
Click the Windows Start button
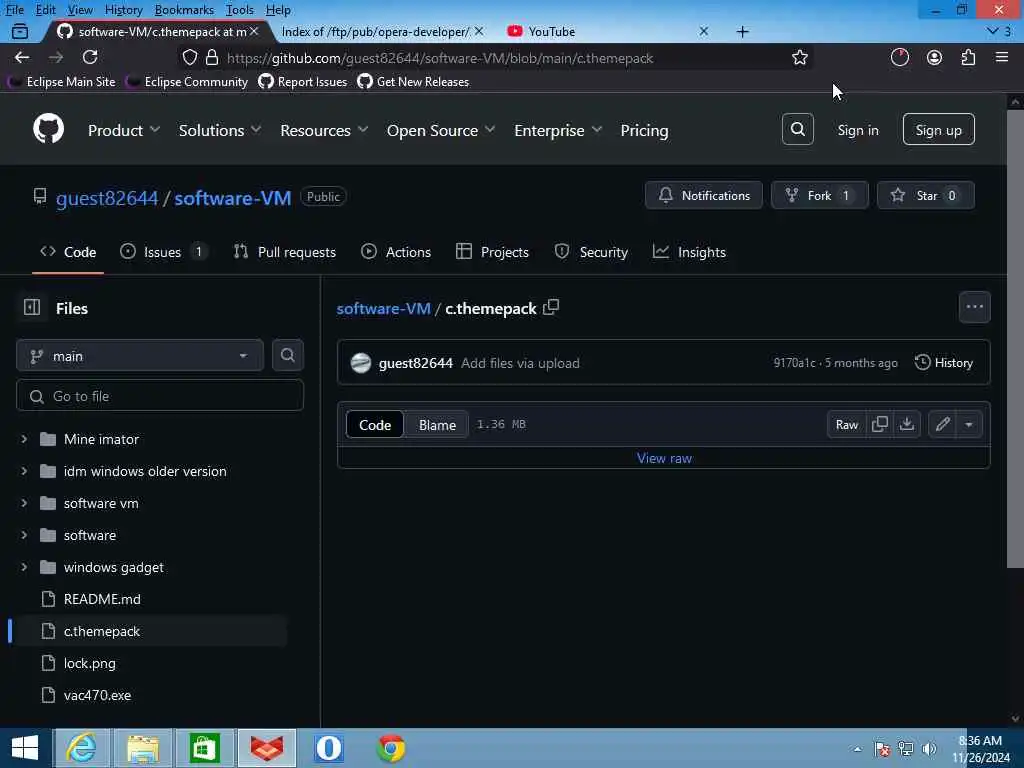coord(25,748)
